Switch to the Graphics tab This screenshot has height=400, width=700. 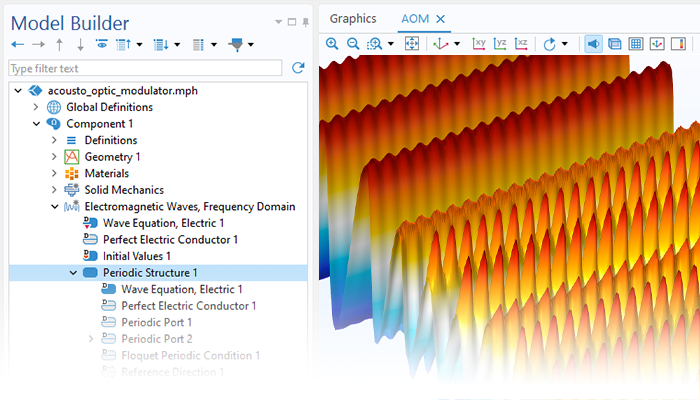pos(353,19)
